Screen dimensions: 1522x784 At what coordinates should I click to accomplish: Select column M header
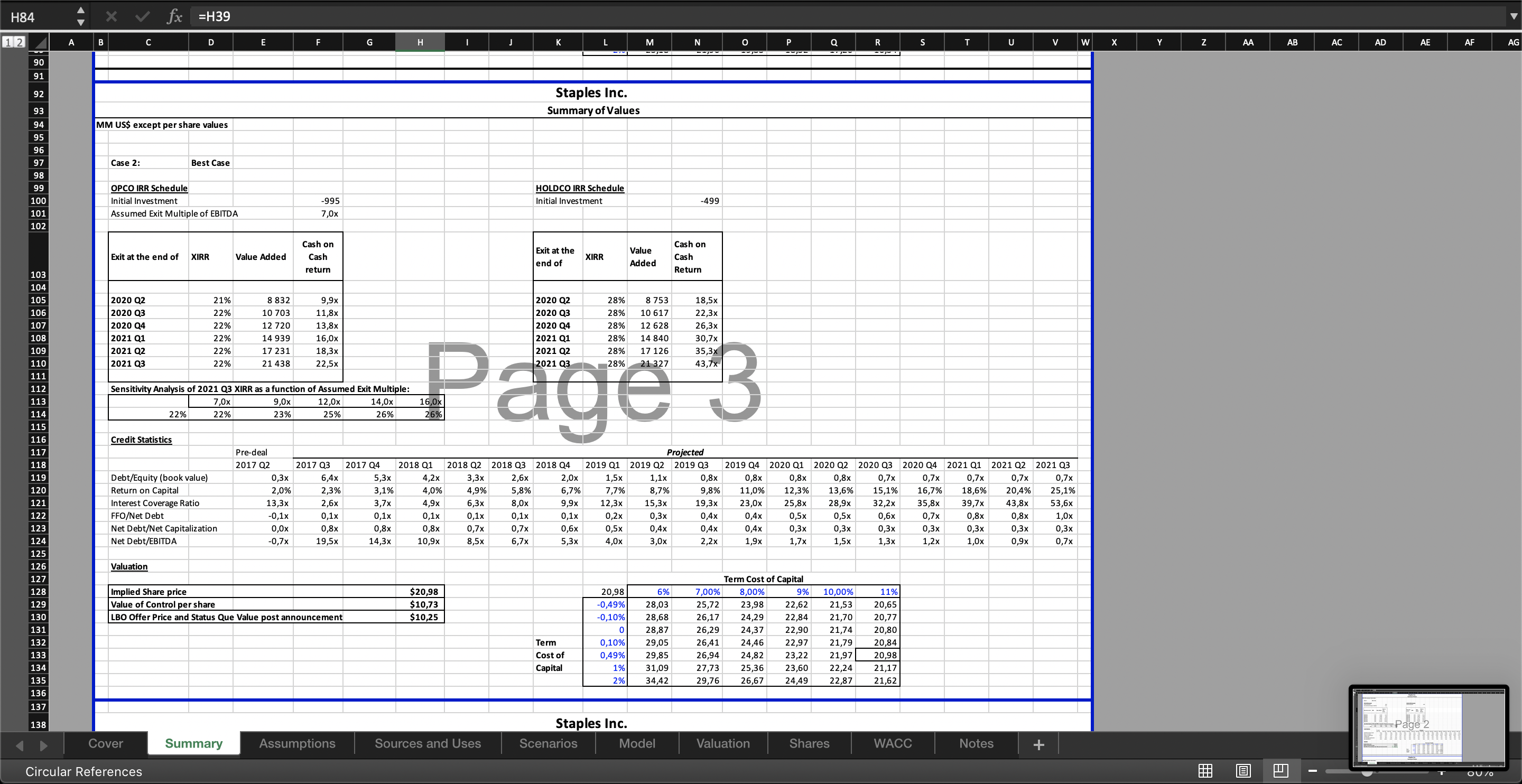pos(649,42)
